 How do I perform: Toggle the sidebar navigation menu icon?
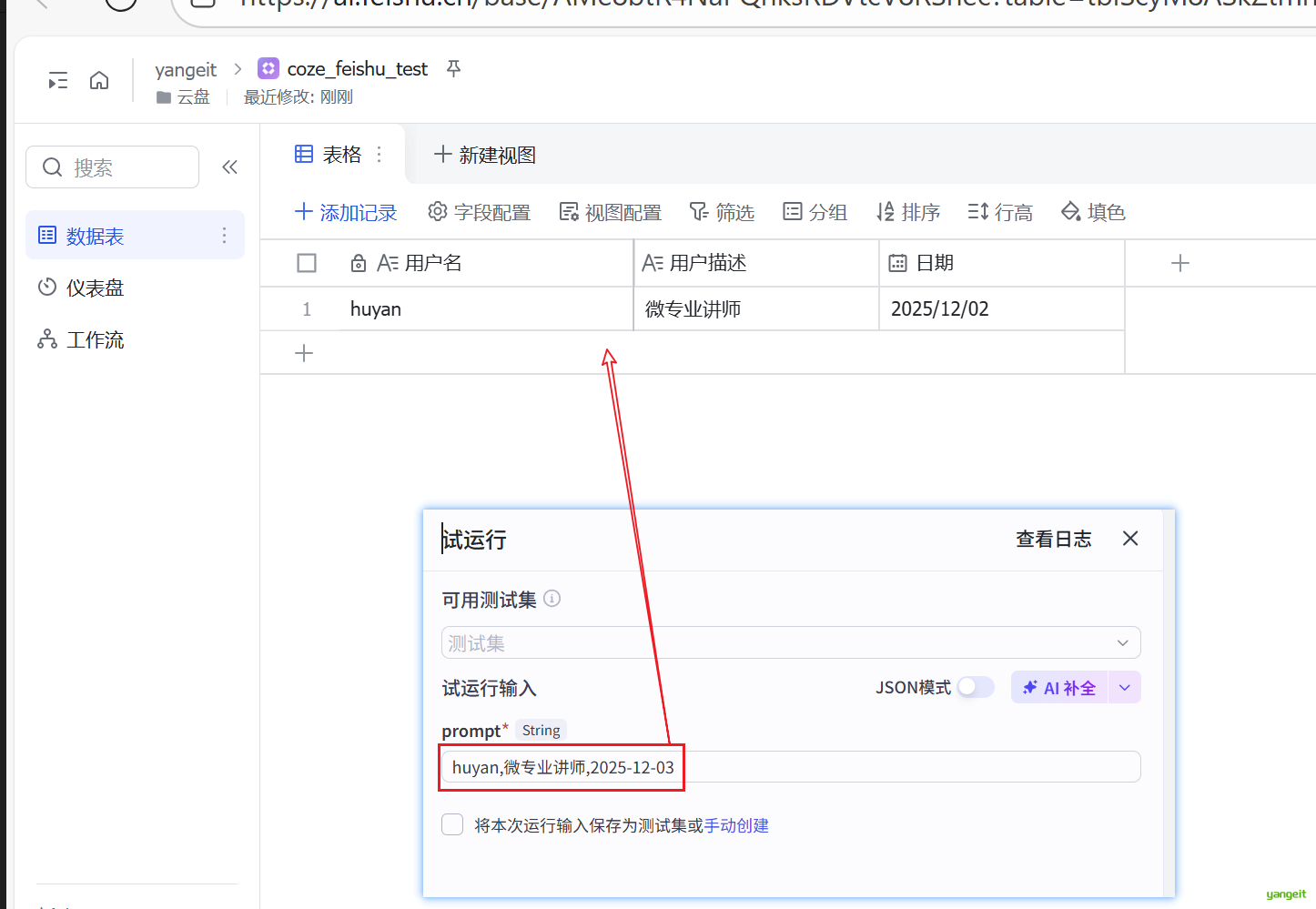click(58, 81)
